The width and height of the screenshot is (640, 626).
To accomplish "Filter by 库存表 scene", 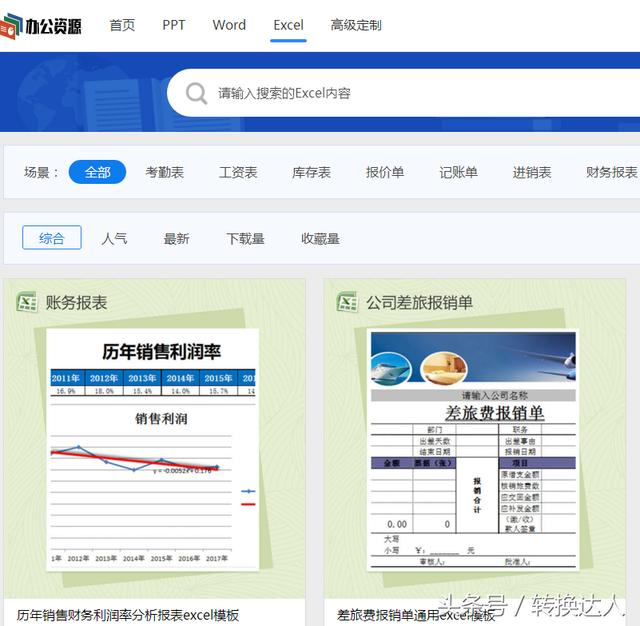I will tap(311, 172).
